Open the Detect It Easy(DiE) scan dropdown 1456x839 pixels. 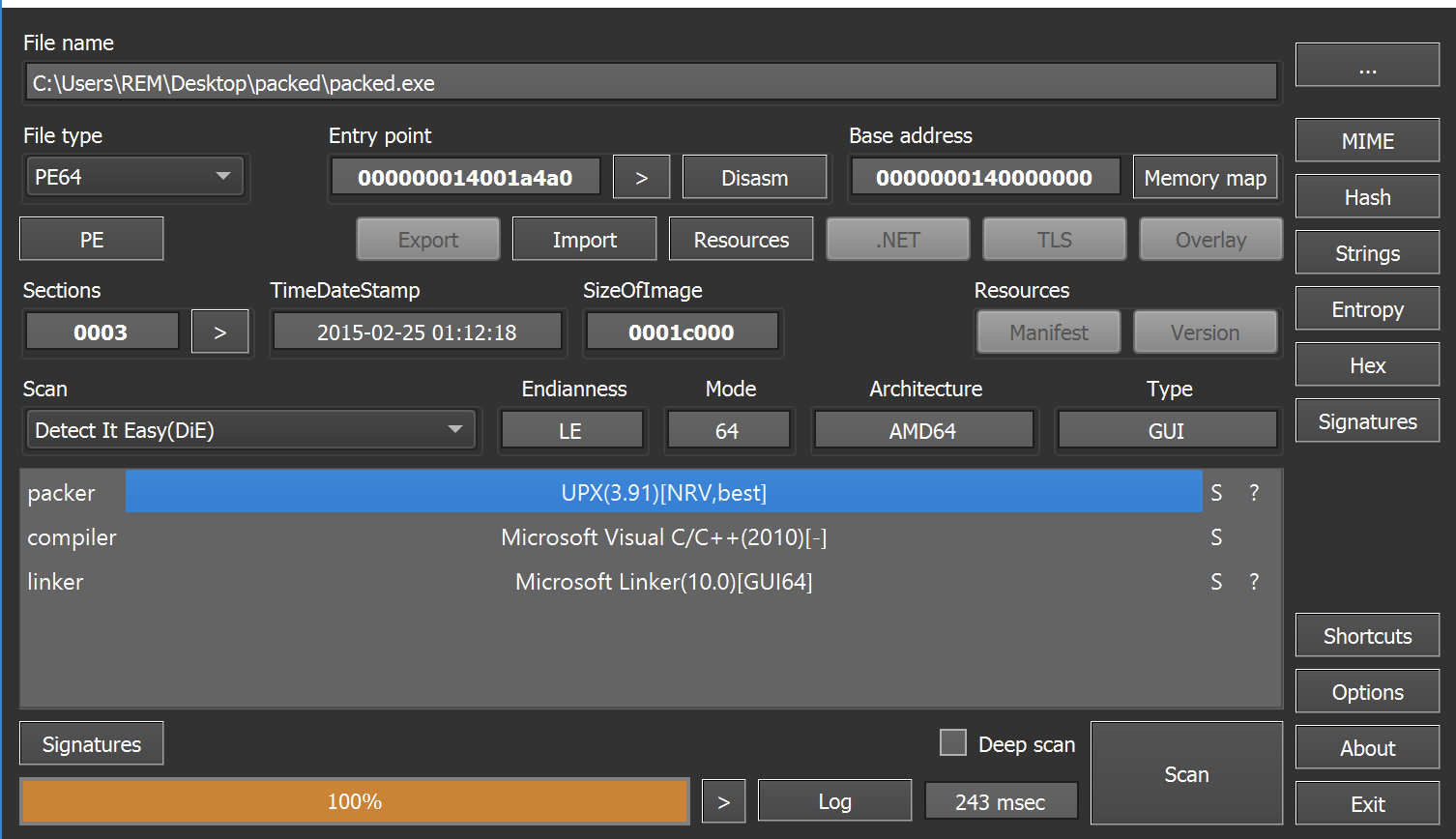tap(251, 430)
